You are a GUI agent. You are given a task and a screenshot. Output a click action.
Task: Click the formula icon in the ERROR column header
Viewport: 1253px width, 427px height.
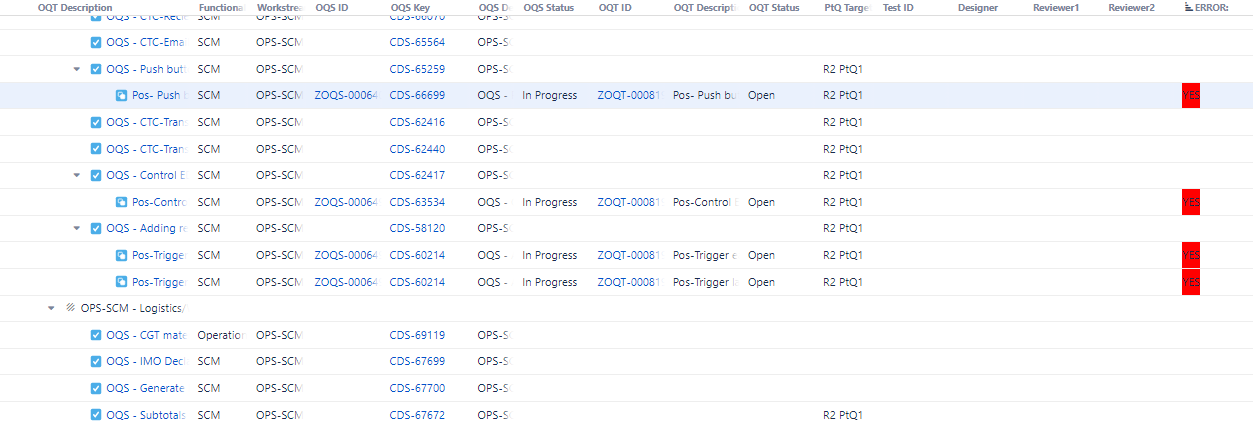[1188, 8]
